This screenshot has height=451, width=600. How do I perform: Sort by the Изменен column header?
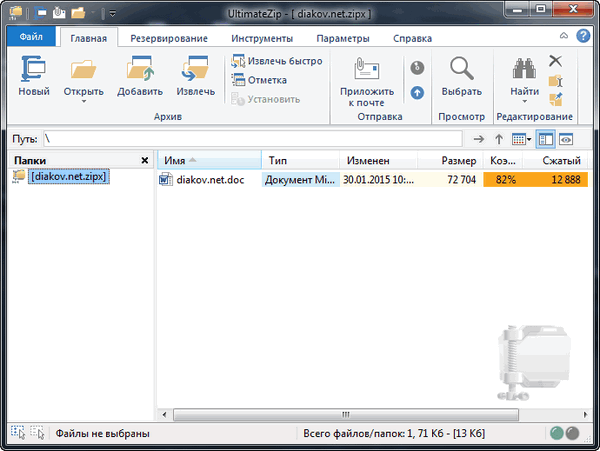pyautogui.click(x=378, y=160)
